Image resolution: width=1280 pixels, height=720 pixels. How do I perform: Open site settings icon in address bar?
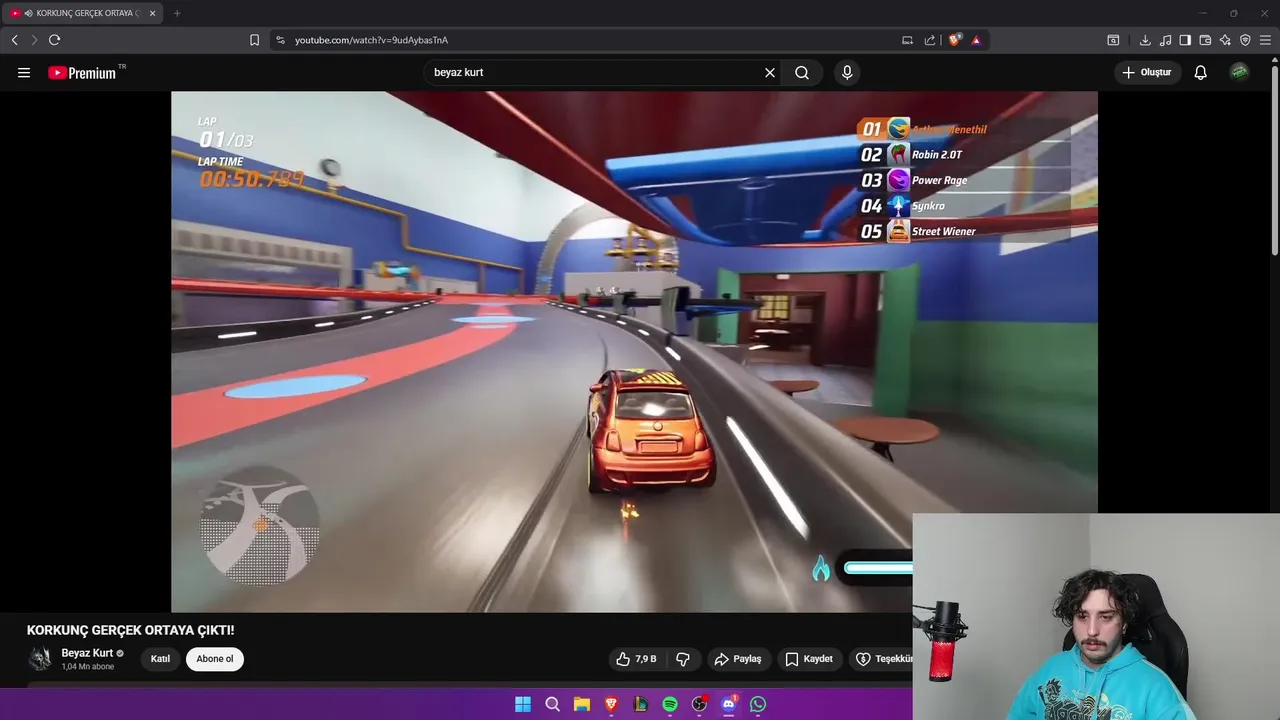pos(280,40)
